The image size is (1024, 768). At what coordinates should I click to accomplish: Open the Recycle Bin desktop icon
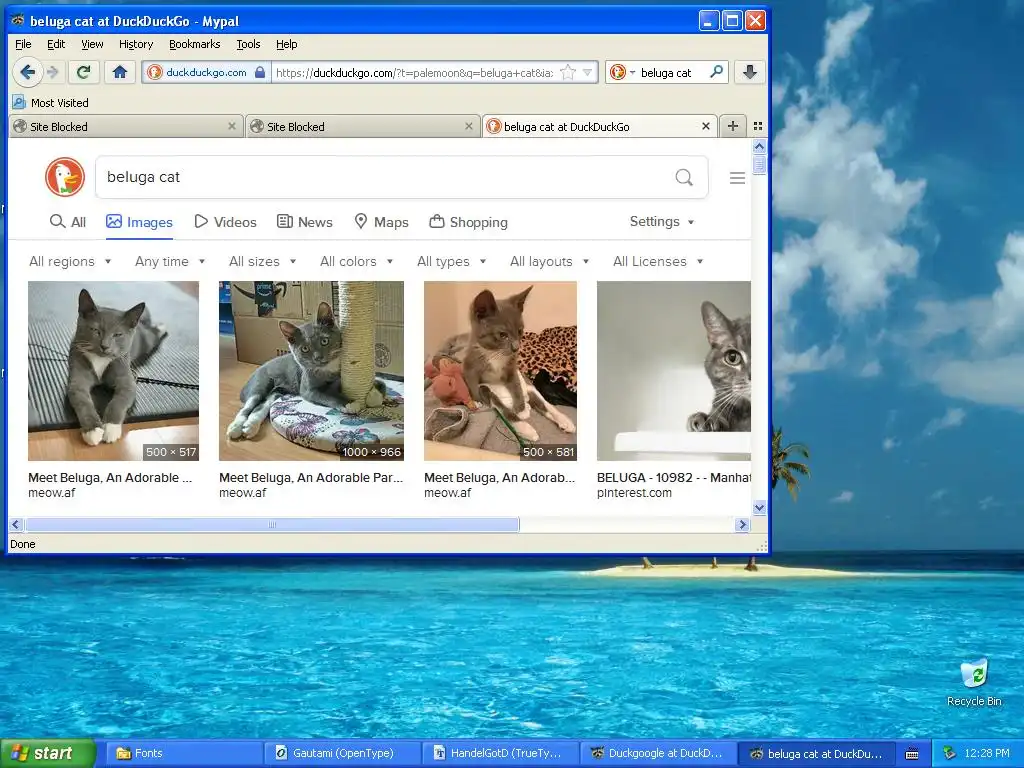coord(974,683)
